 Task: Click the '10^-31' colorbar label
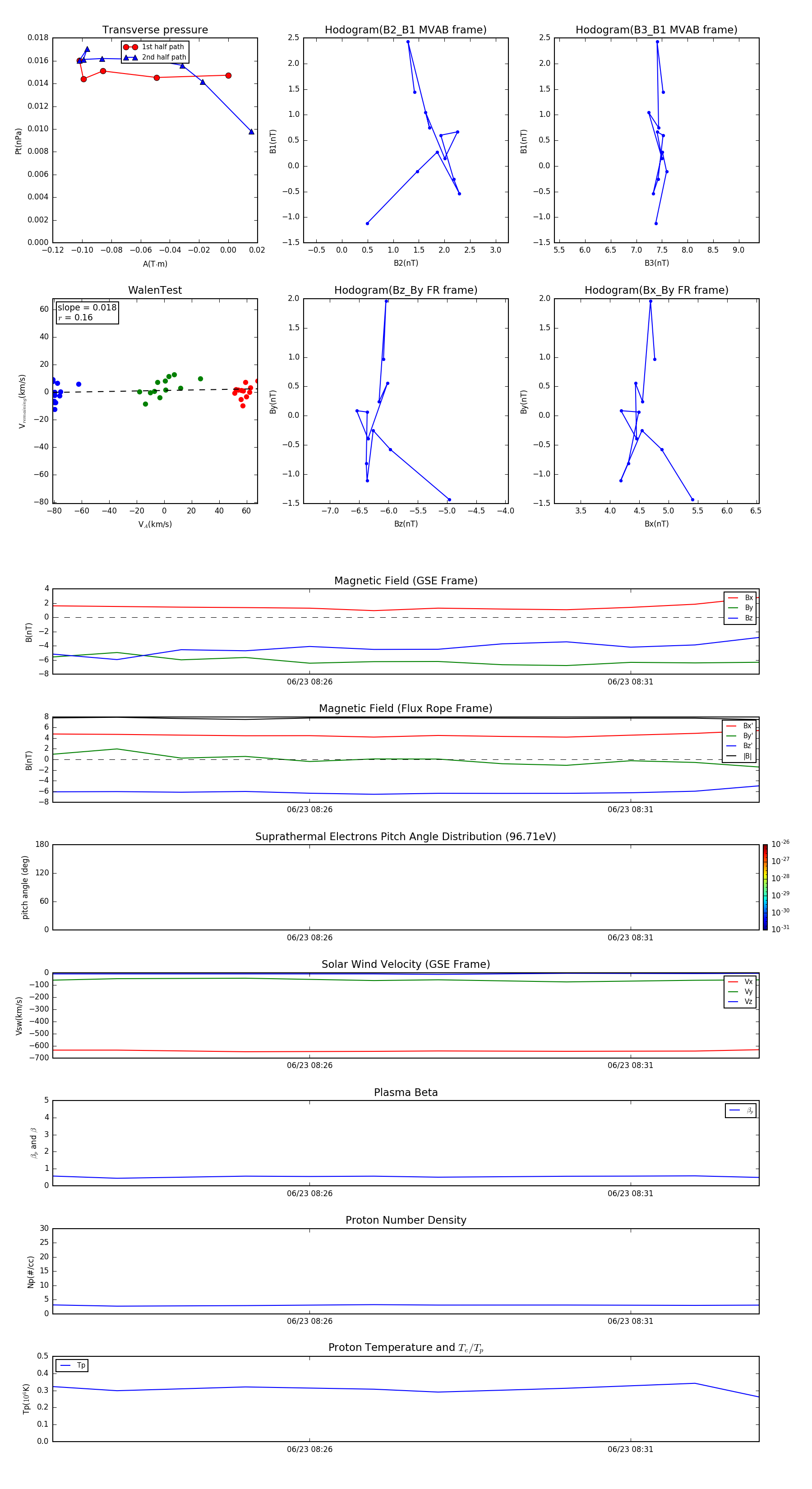click(x=780, y=929)
